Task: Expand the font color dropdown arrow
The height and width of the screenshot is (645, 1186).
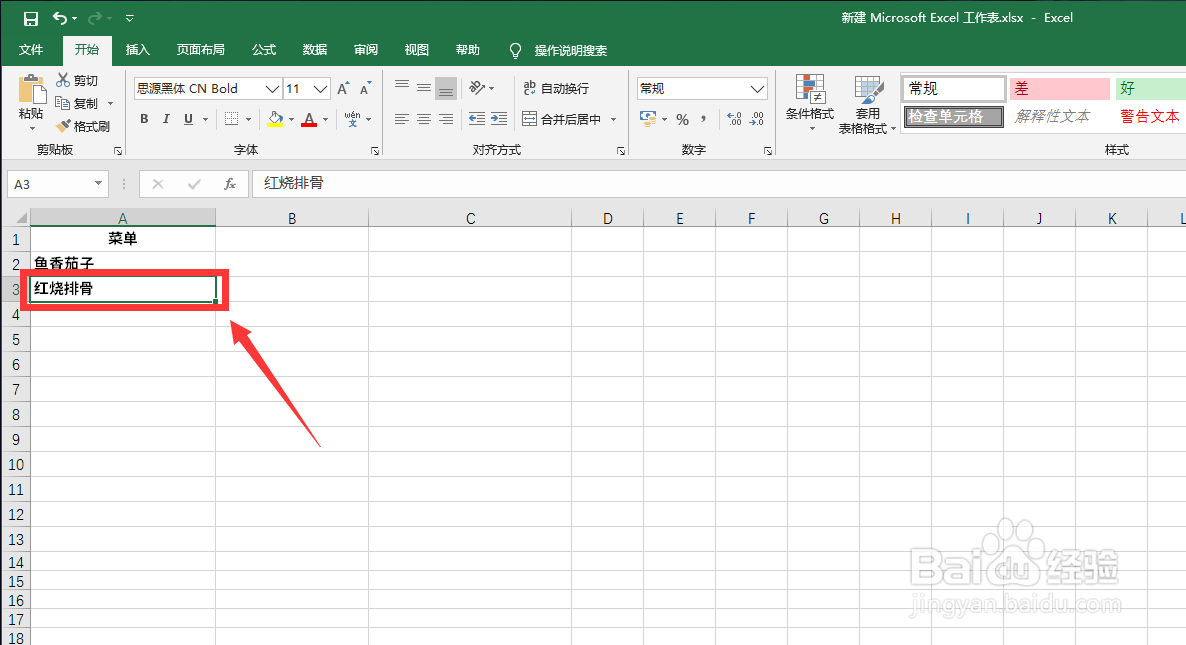Action: point(325,119)
